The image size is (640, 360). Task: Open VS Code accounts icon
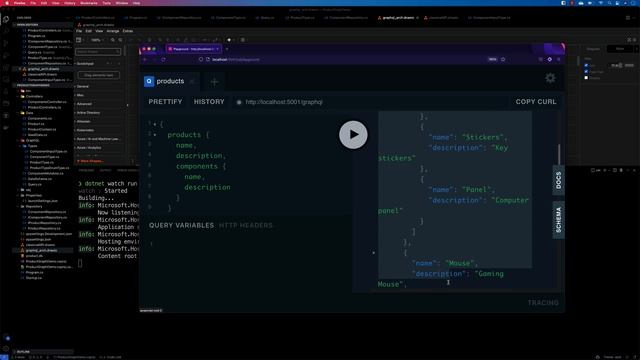(x=7, y=338)
